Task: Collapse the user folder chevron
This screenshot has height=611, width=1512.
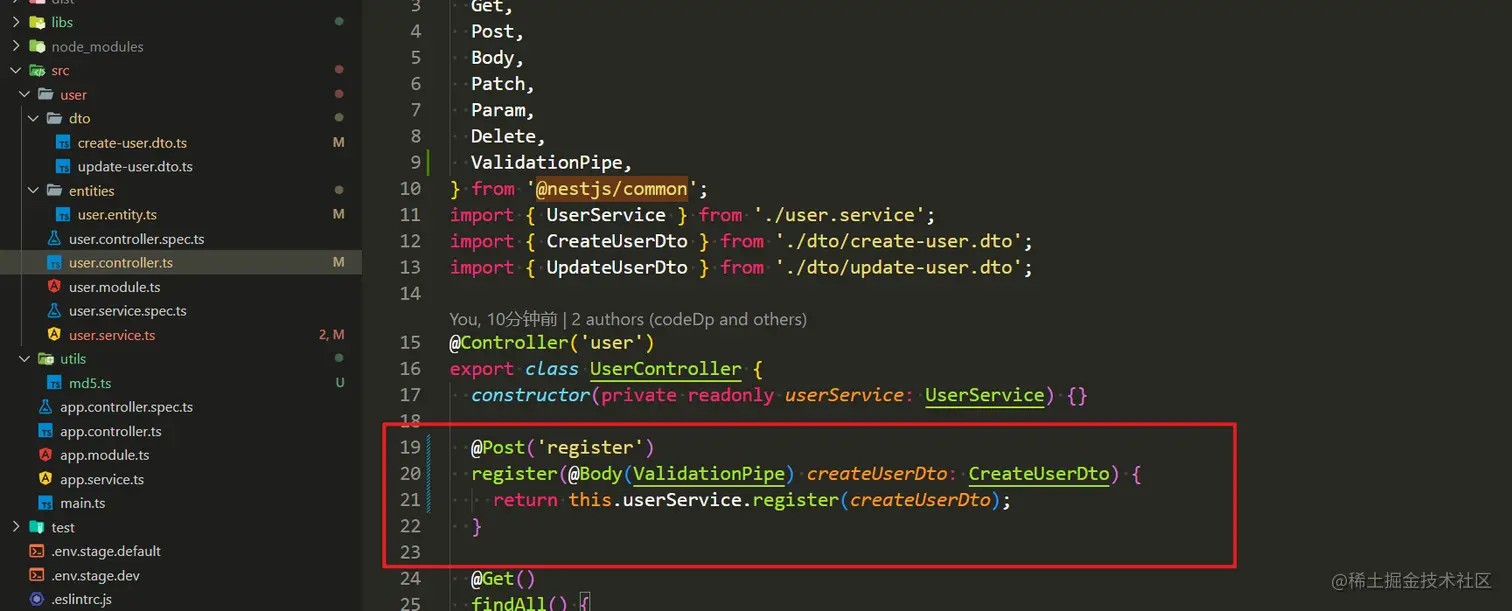Action: (x=25, y=94)
